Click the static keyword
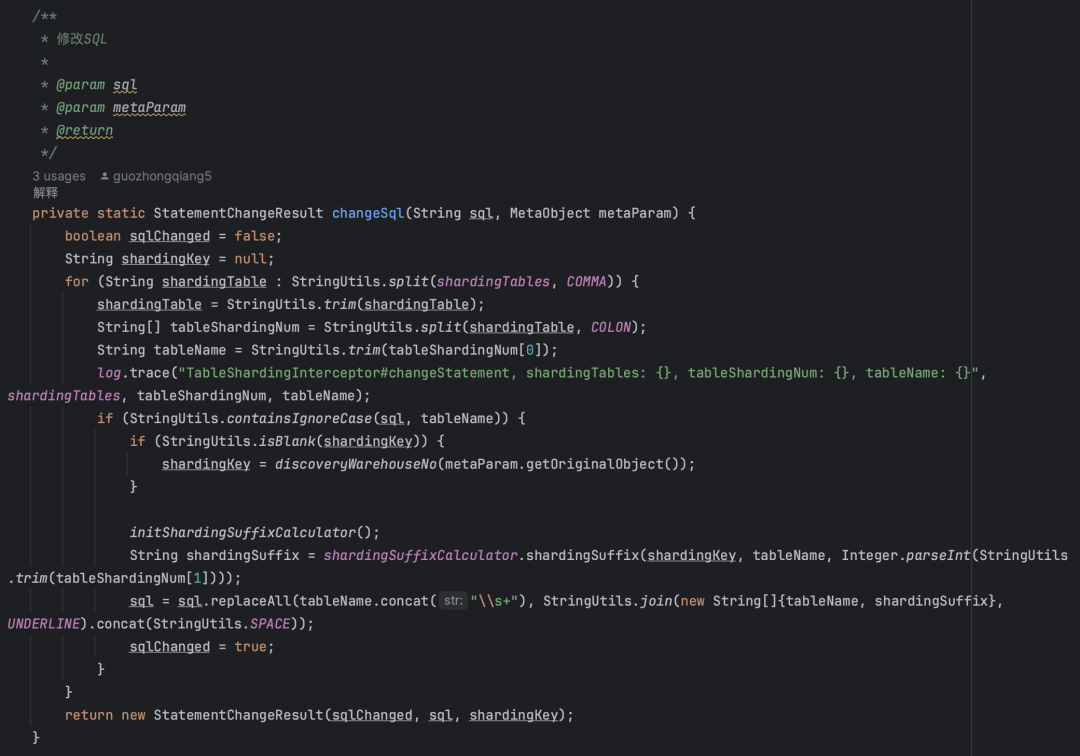The width and height of the screenshot is (1080, 756). (121, 213)
